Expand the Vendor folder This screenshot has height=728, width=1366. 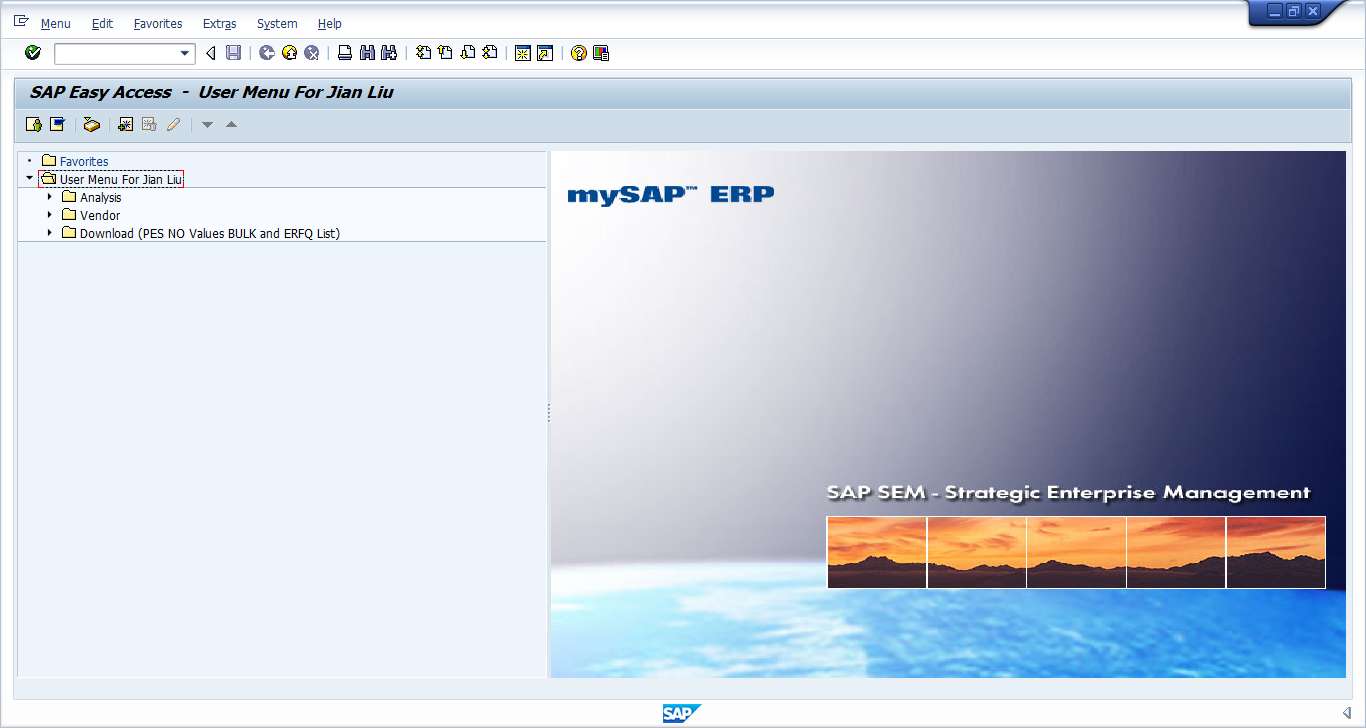[50, 215]
